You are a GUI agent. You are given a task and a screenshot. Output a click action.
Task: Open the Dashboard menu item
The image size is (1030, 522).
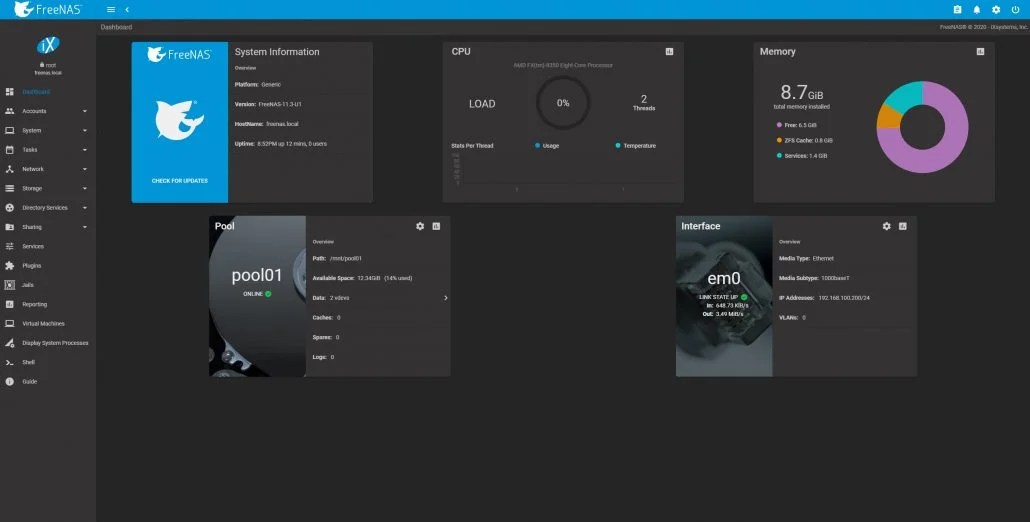48,92
